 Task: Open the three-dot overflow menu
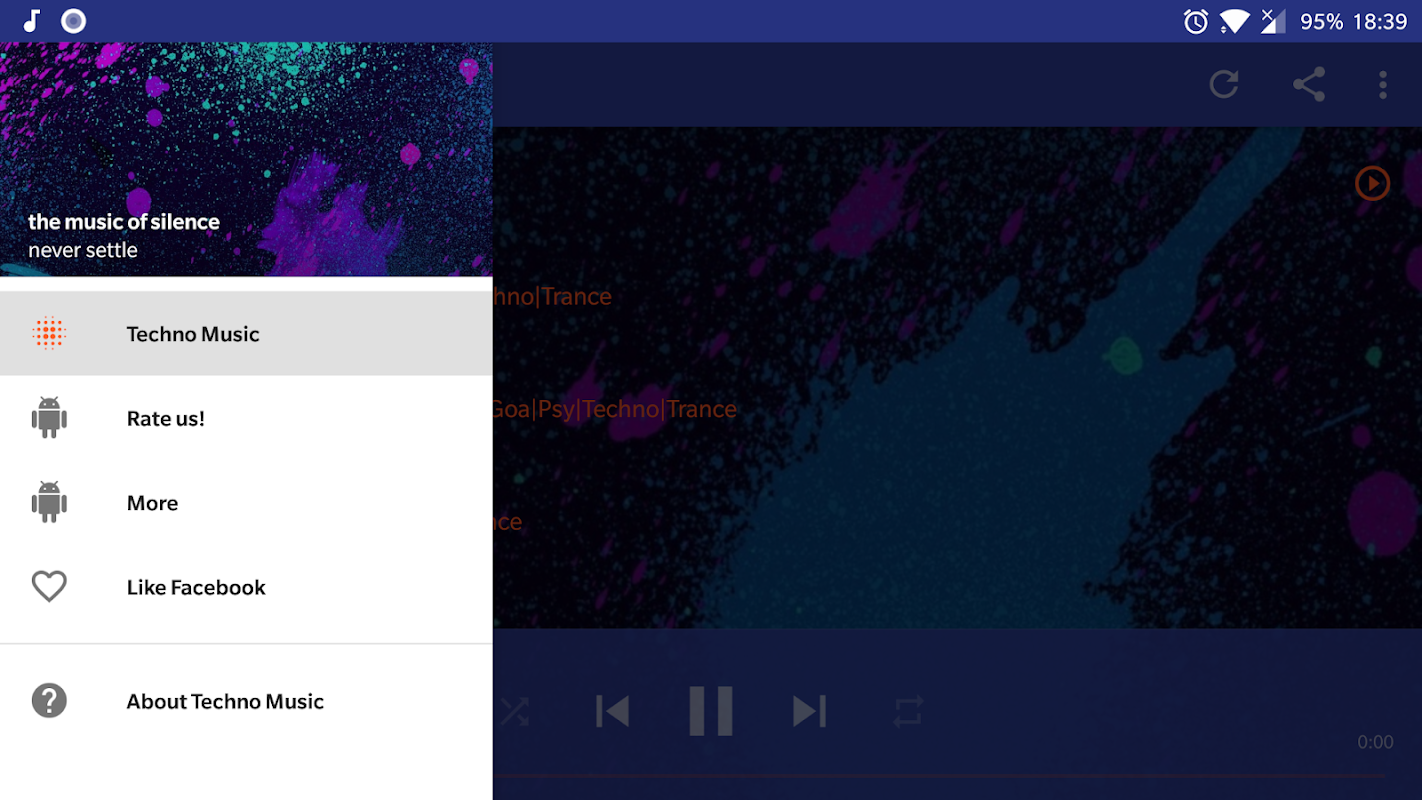[x=1383, y=84]
